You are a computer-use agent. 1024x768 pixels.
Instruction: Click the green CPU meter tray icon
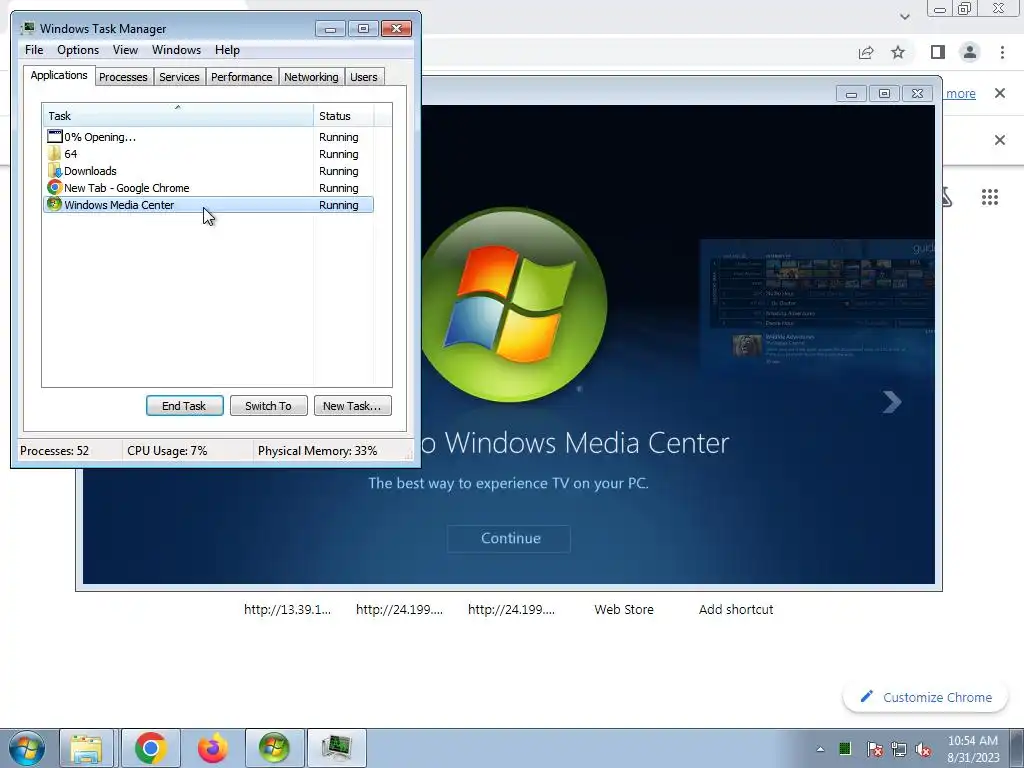tap(845, 748)
